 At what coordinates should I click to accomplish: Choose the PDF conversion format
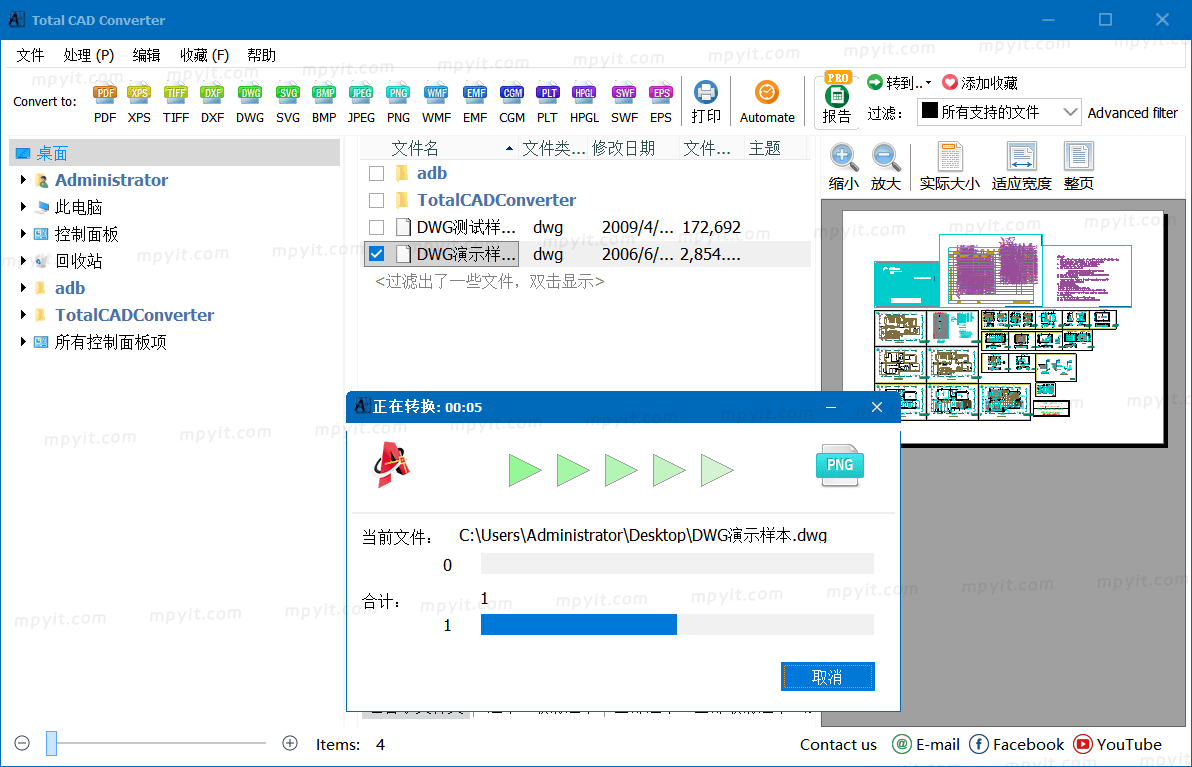pyautogui.click(x=104, y=100)
